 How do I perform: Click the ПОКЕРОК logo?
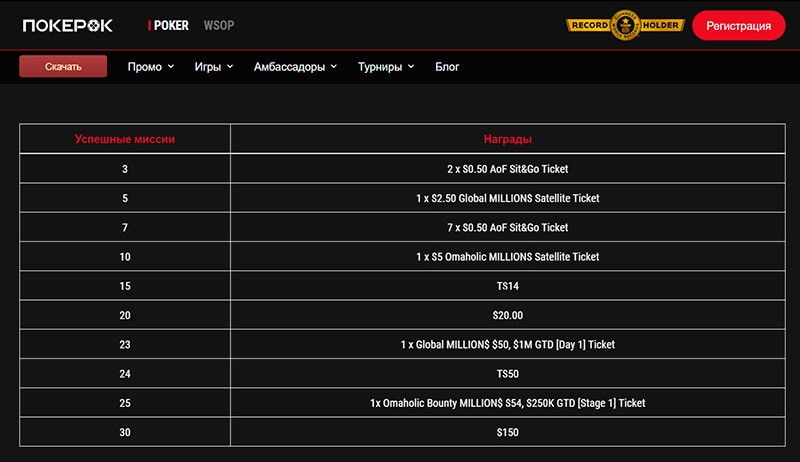pyautogui.click(x=68, y=25)
